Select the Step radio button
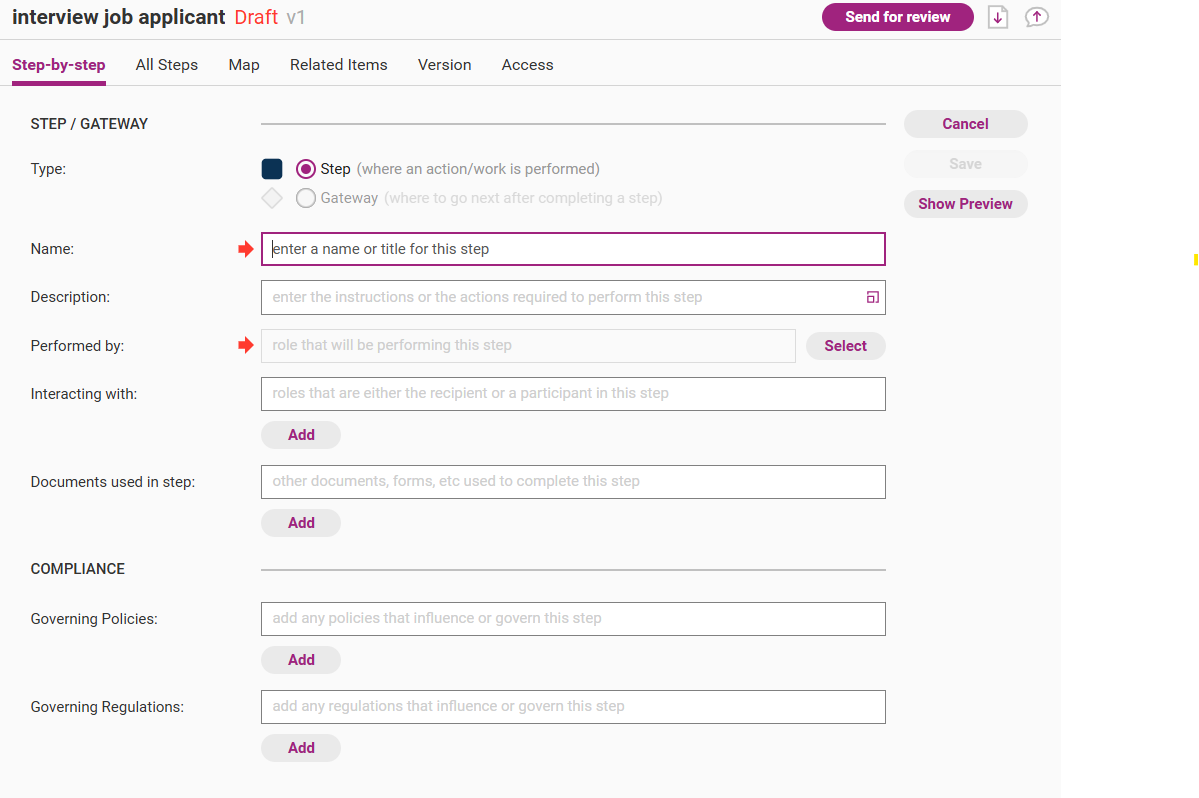Screen dimensions: 1199x798 point(306,169)
